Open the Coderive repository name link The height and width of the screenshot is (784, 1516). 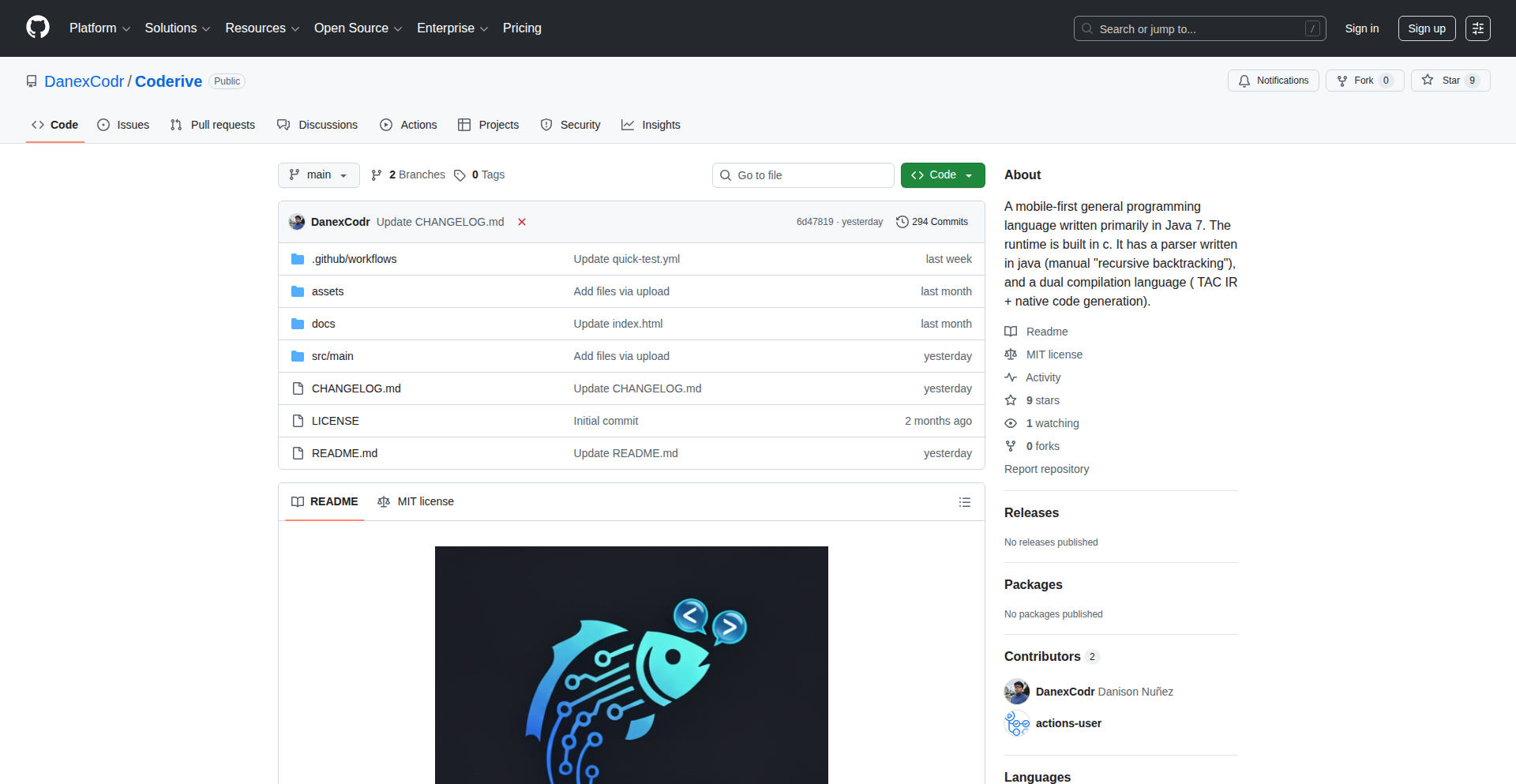tap(168, 81)
